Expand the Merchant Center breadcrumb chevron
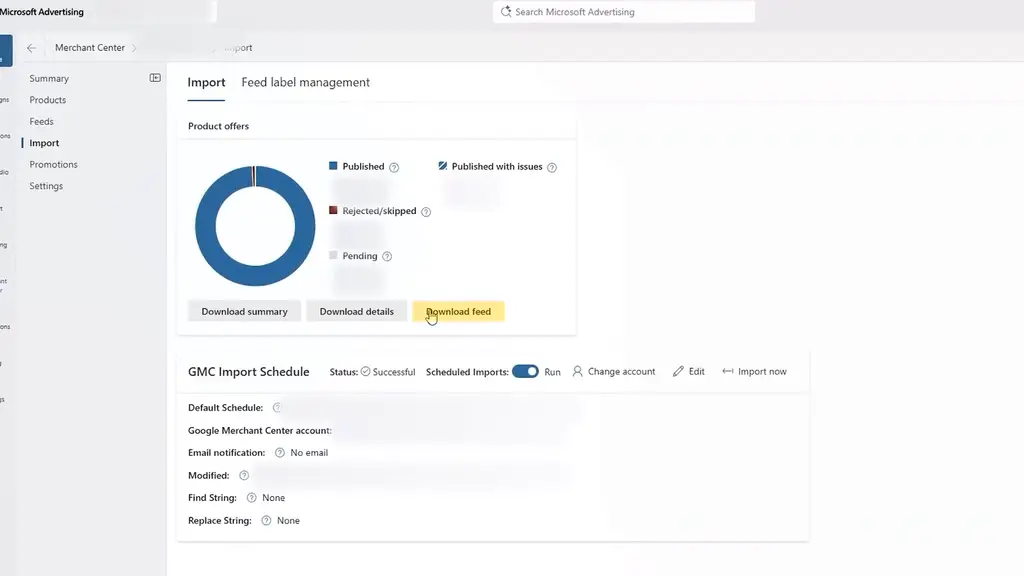The height and width of the screenshot is (576, 1024). pos(134,48)
